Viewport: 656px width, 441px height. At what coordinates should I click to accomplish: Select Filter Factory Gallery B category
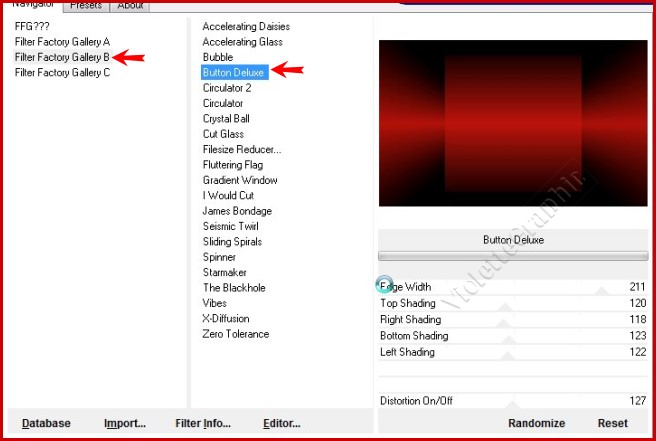(62, 57)
